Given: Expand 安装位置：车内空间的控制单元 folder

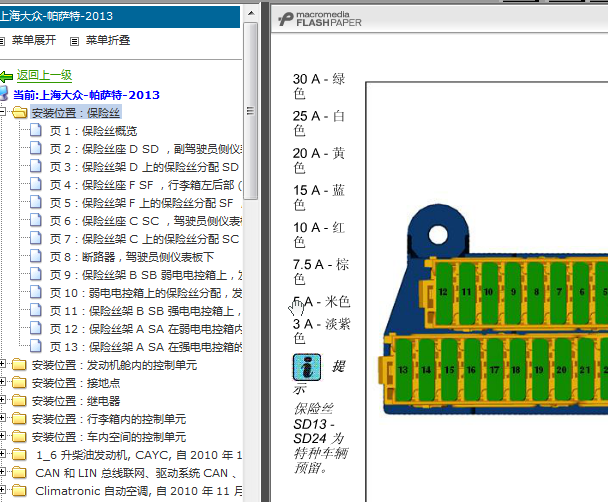Looking at the screenshot, I should (x=2, y=436).
